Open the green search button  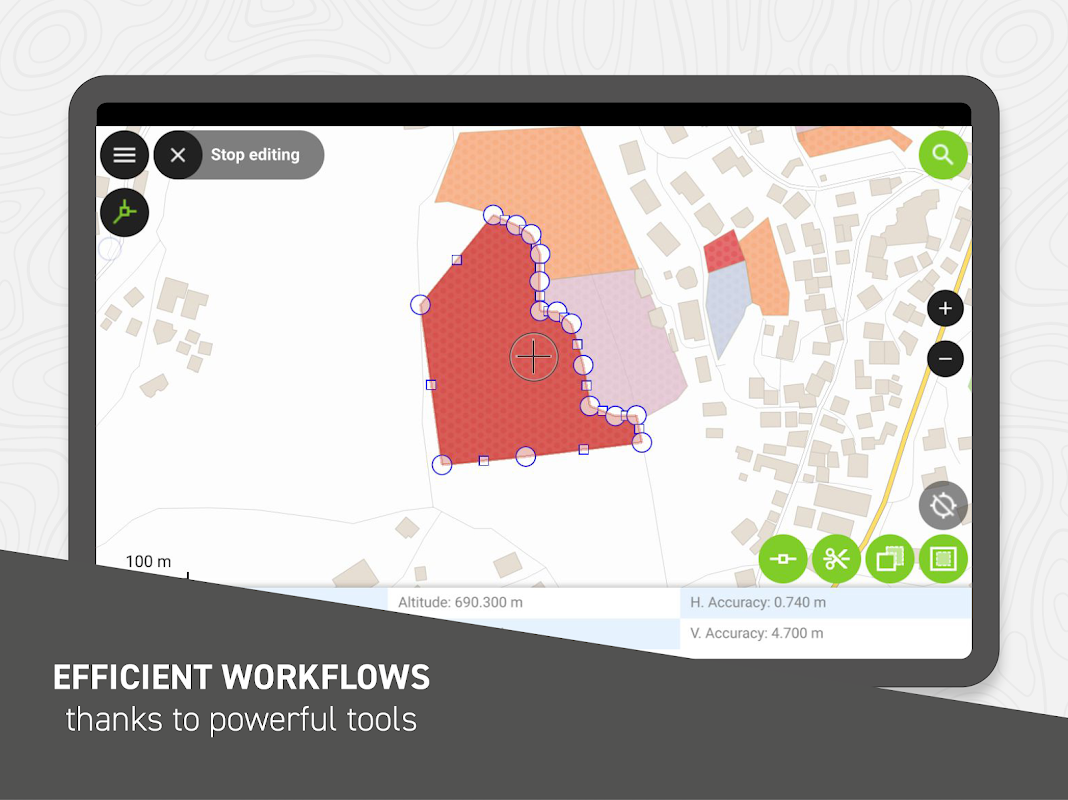[943, 155]
